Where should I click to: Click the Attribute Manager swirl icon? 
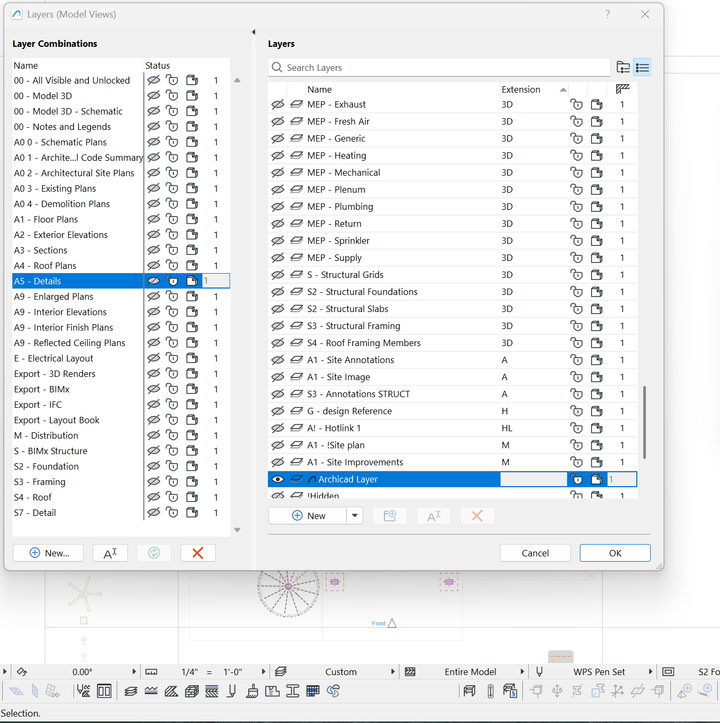point(333,691)
